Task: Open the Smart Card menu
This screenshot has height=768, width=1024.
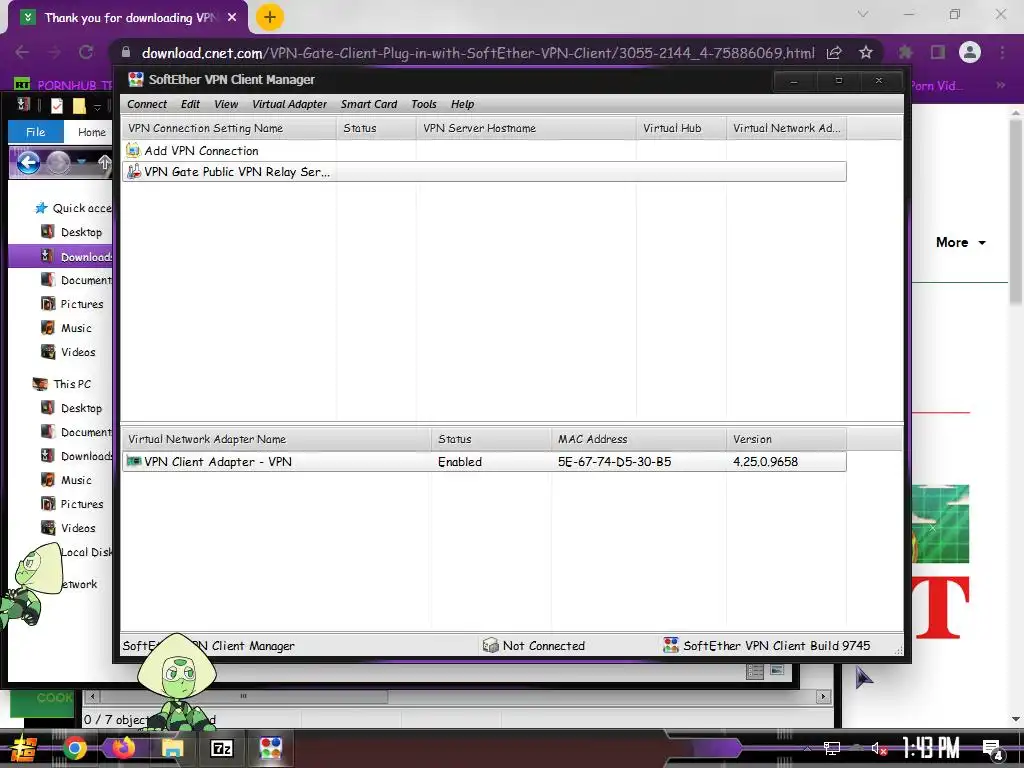Action: tap(369, 104)
